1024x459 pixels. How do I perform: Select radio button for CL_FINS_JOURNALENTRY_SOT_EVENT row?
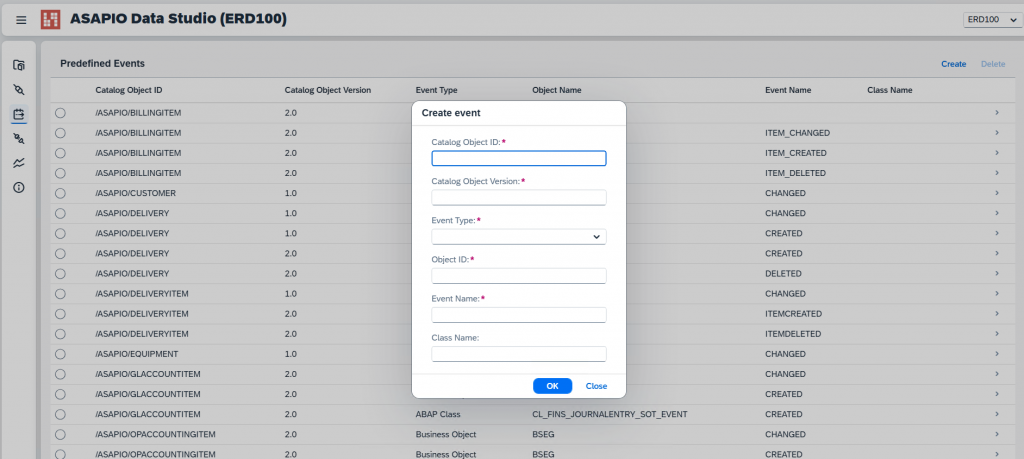tap(60, 414)
